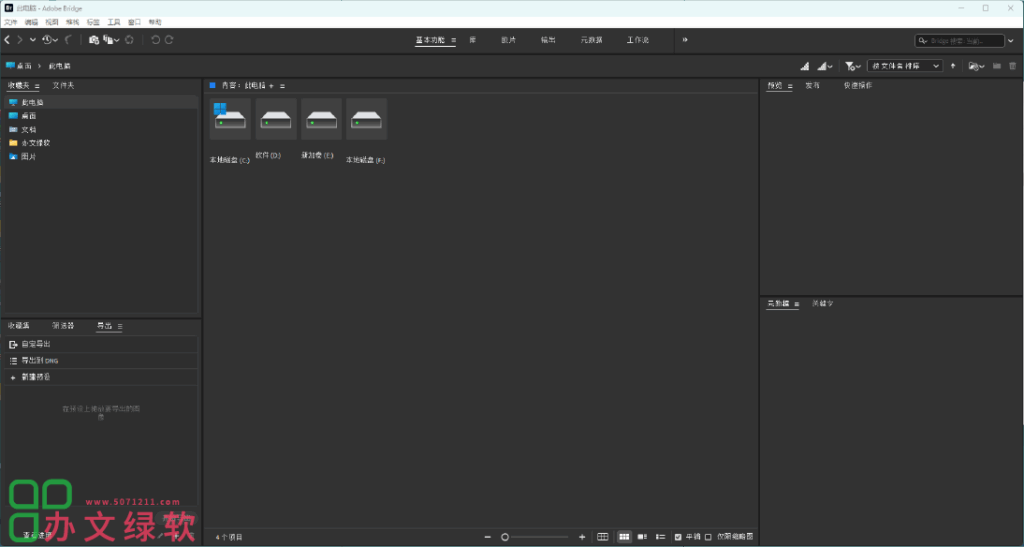Click 此电脑 in the path breadcrumb
The height and width of the screenshot is (547, 1024).
point(59,66)
